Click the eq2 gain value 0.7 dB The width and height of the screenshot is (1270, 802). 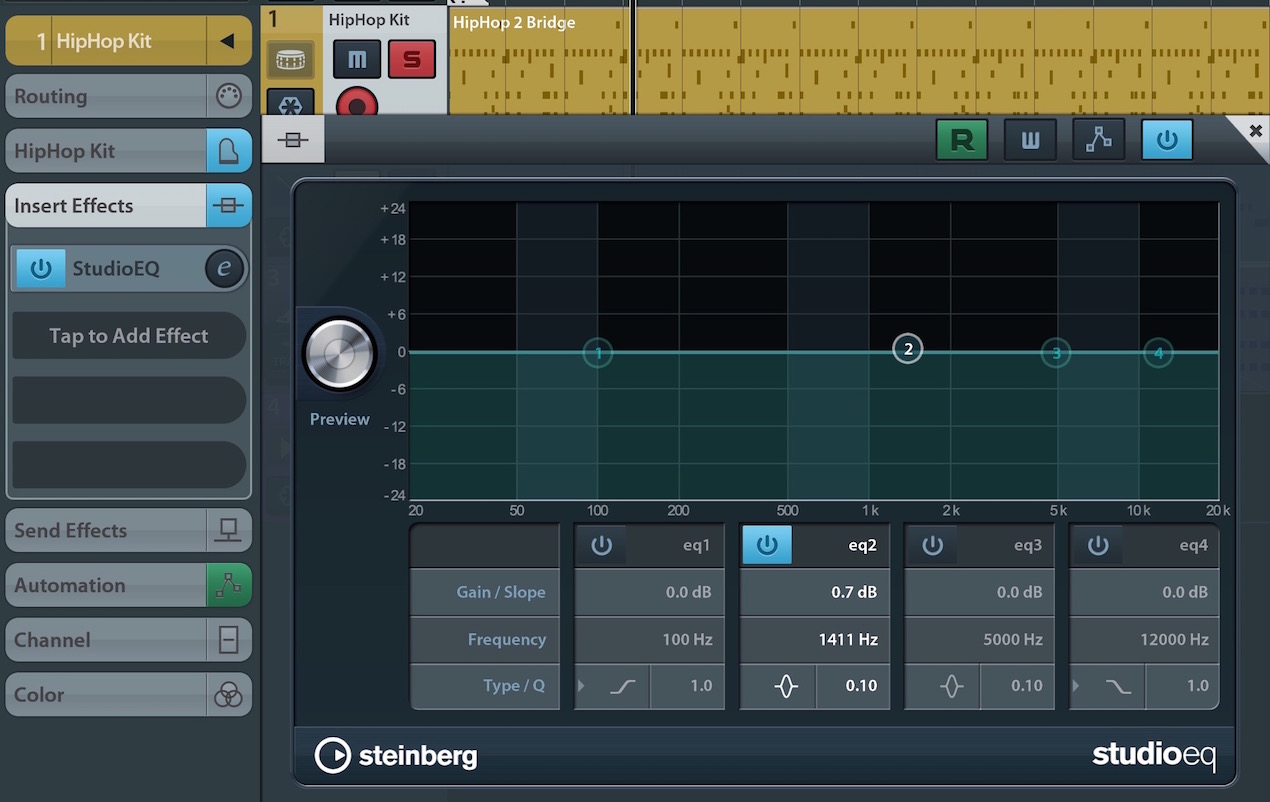[815, 592]
